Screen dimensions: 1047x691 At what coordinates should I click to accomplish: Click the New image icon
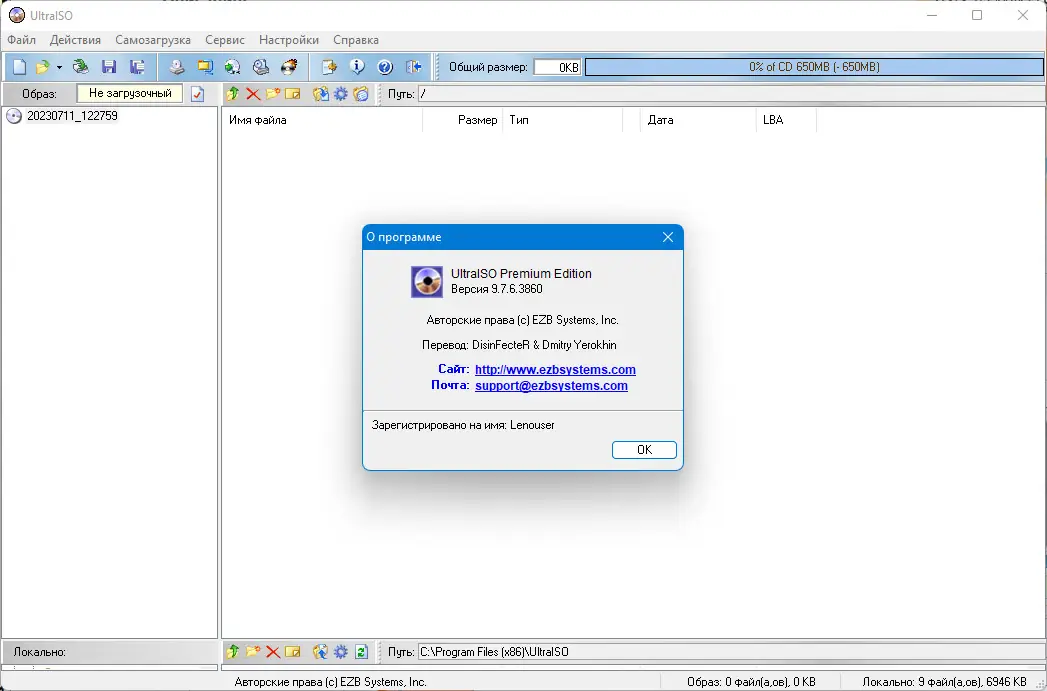click(19, 67)
